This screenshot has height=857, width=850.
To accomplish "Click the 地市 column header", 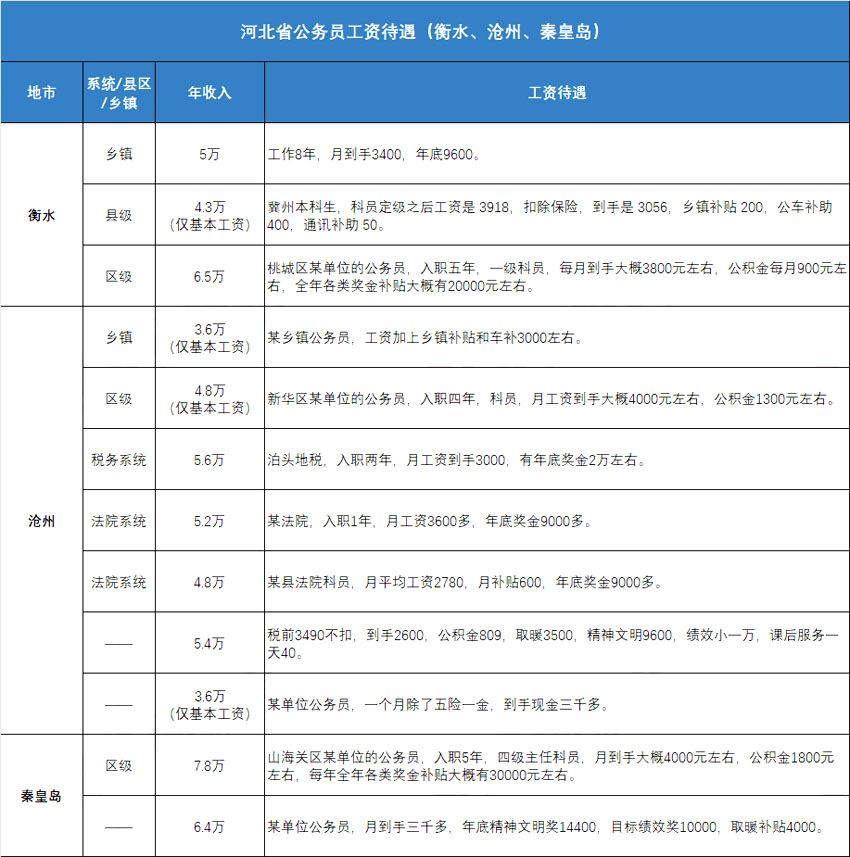I will [41, 93].
